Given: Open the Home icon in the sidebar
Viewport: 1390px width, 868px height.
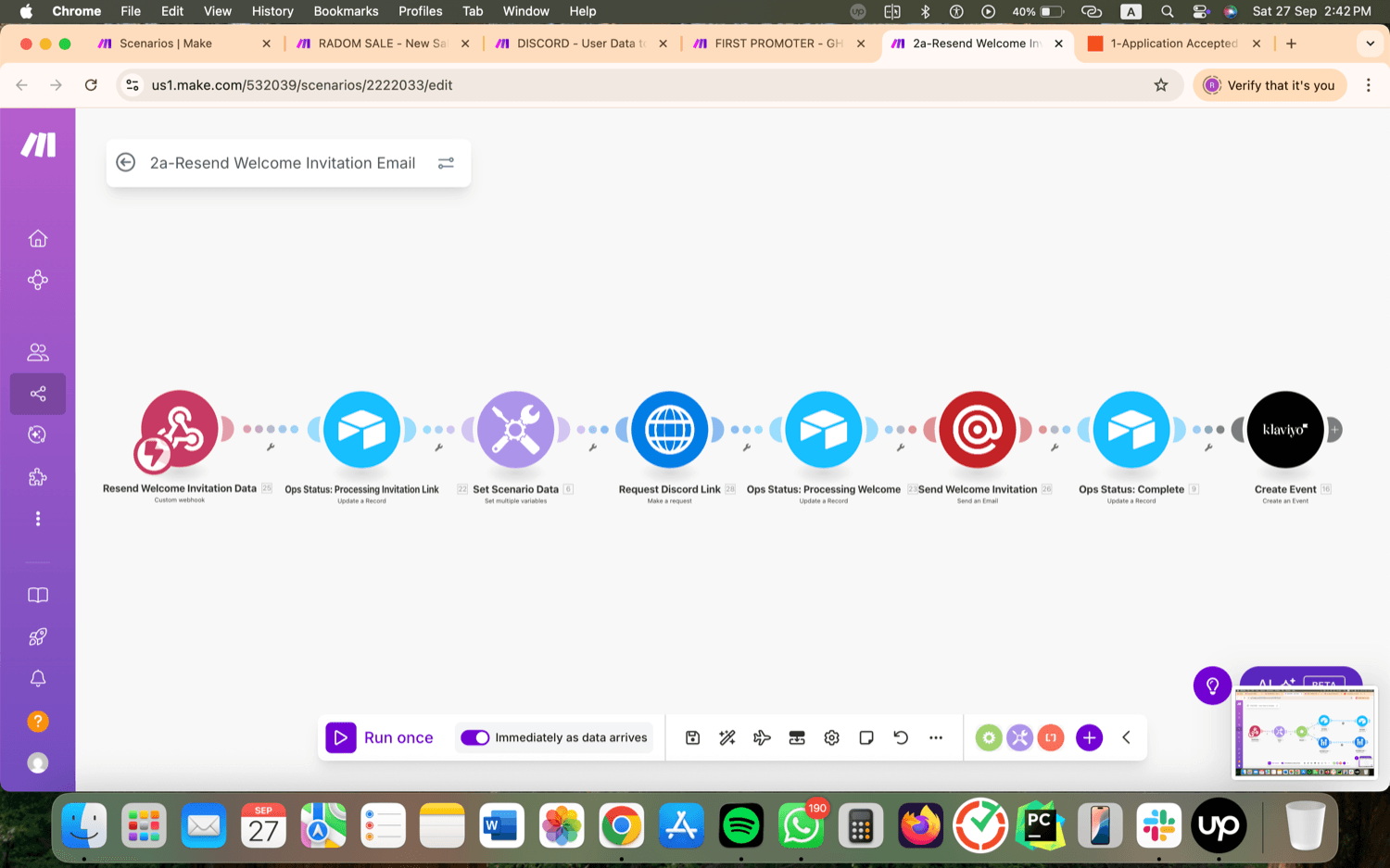Looking at the screenshot, I should pyautogui.click(x=38, y=239).
